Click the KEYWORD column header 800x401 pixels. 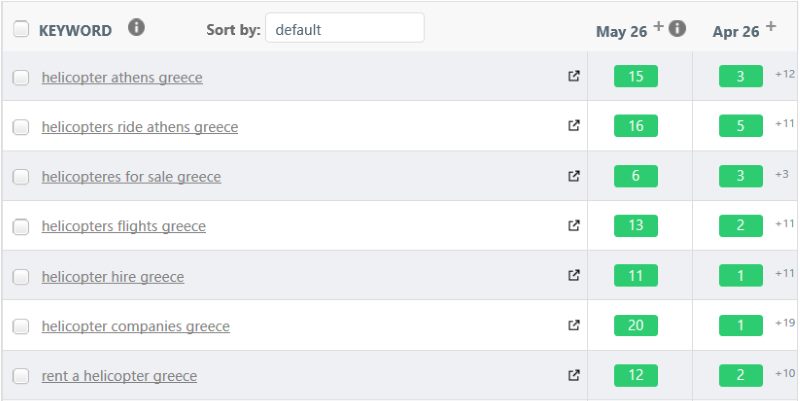pyautogui.click(x=75, y=31)
